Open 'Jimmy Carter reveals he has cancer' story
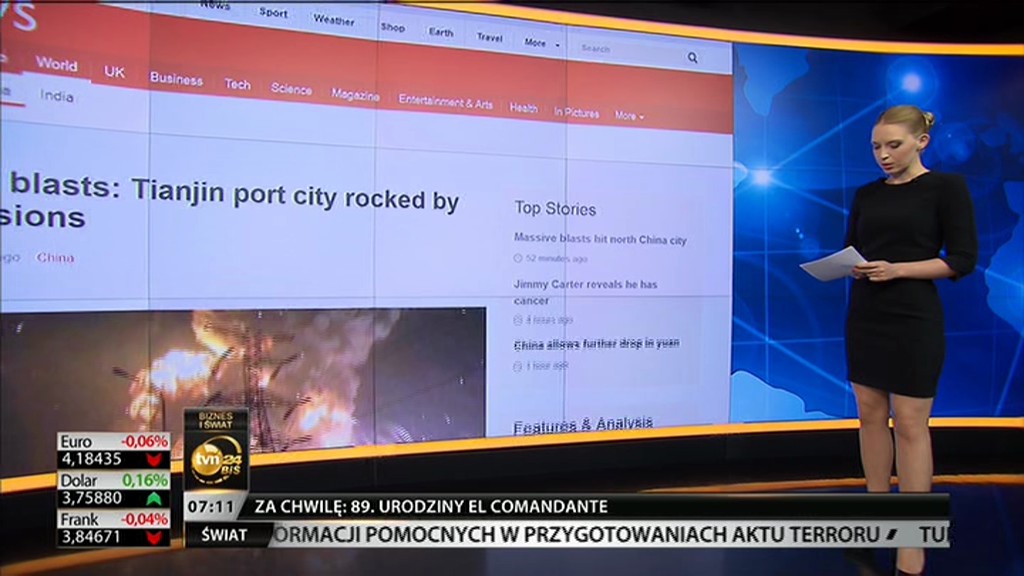This screenshot has width=1024, height=576. pos(585,292)
